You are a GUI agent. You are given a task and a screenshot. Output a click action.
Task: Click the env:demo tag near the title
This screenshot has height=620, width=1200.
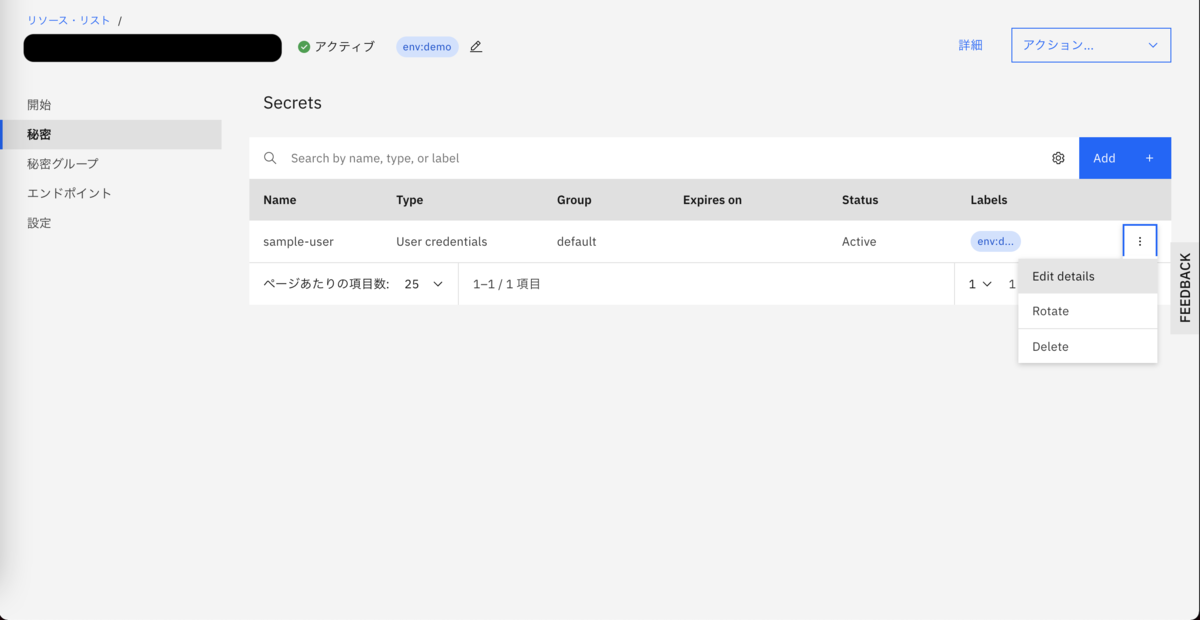click(x=426, y=46)
